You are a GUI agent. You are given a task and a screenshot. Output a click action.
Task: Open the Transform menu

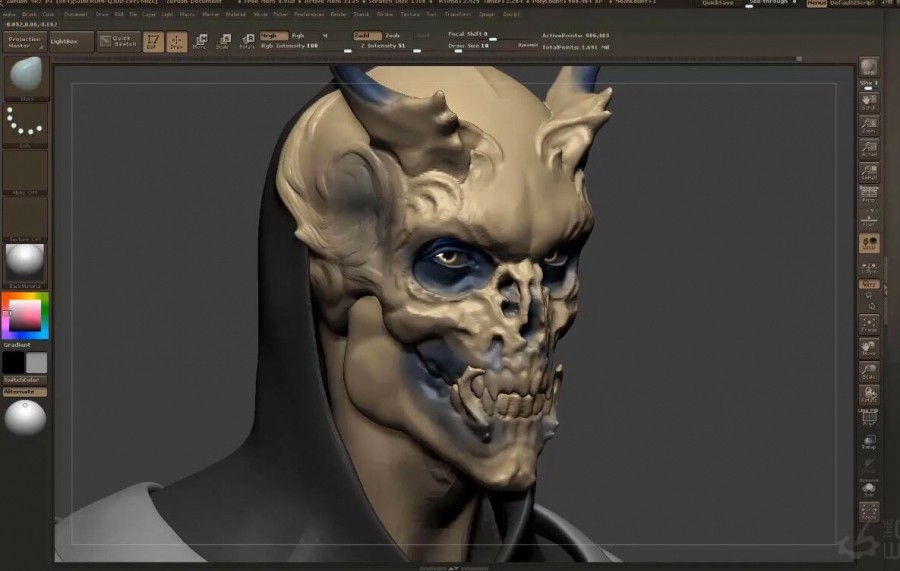click(x=457, y=15)
